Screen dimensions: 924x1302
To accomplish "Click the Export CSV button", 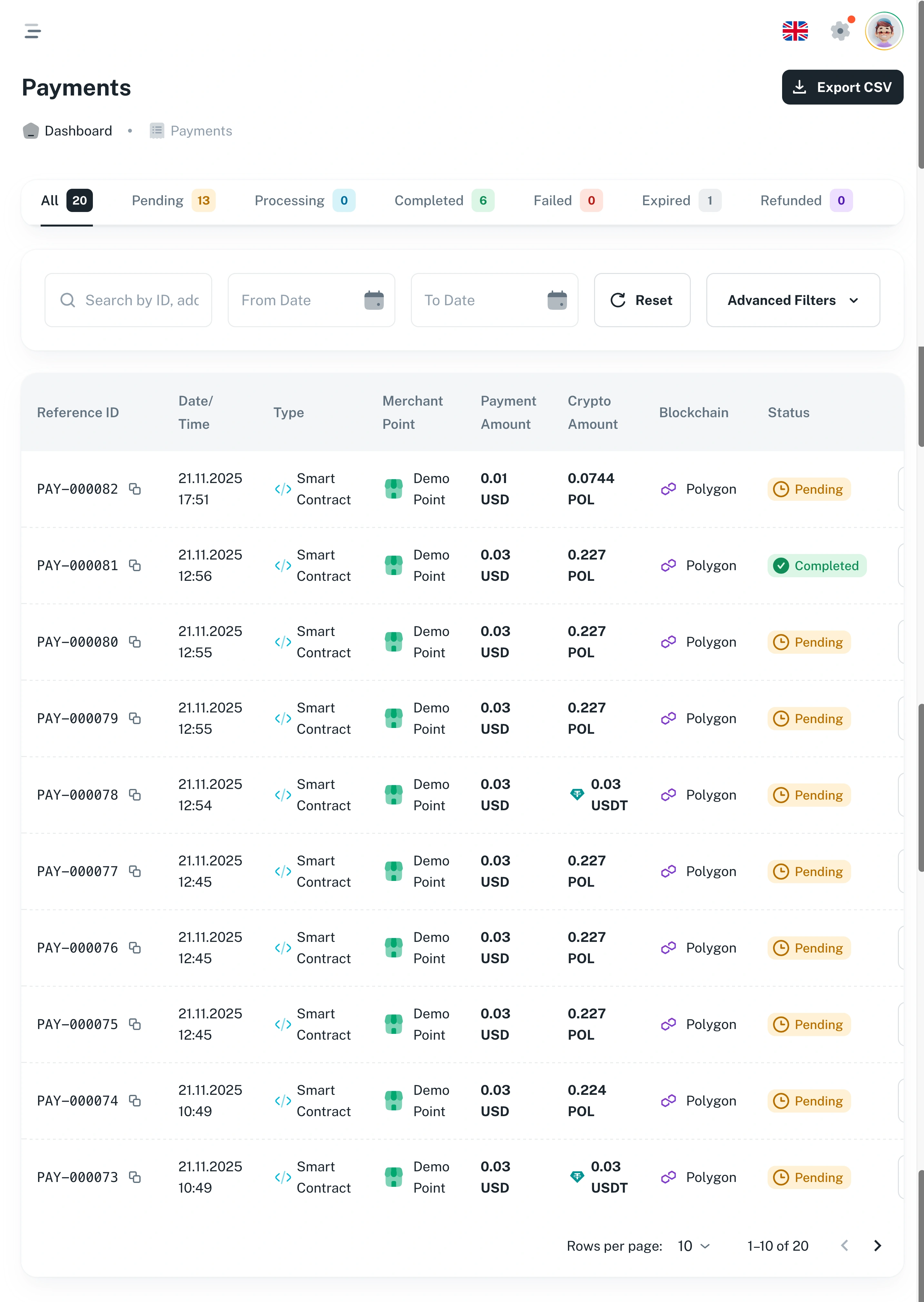I will click(x=842, y=87).
